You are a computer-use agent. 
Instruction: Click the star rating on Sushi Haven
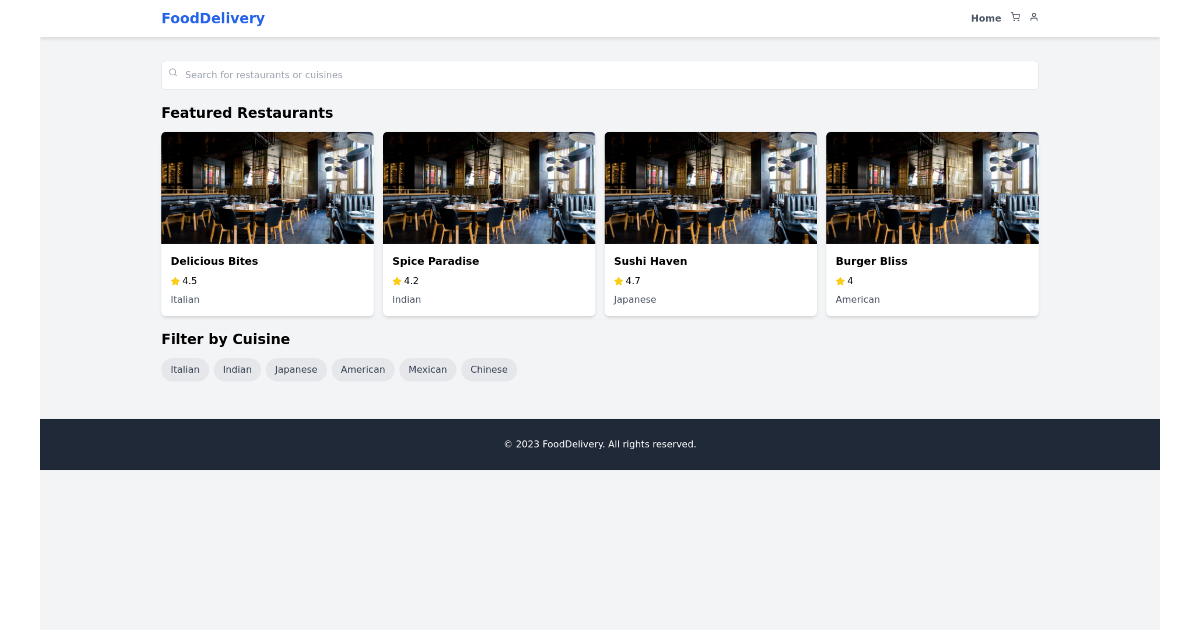(618, 281)
